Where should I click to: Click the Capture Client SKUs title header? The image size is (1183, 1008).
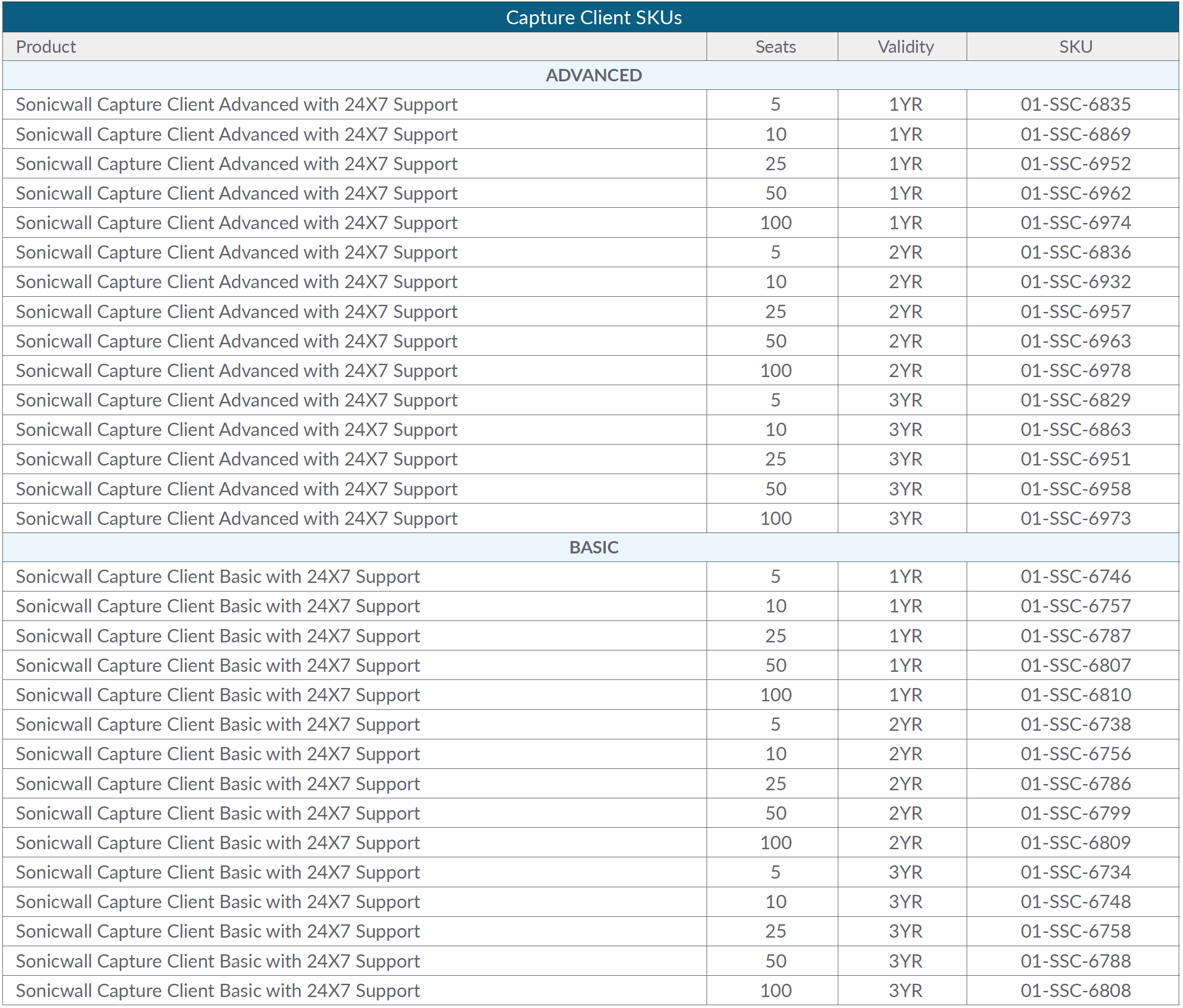click(593, 17)
